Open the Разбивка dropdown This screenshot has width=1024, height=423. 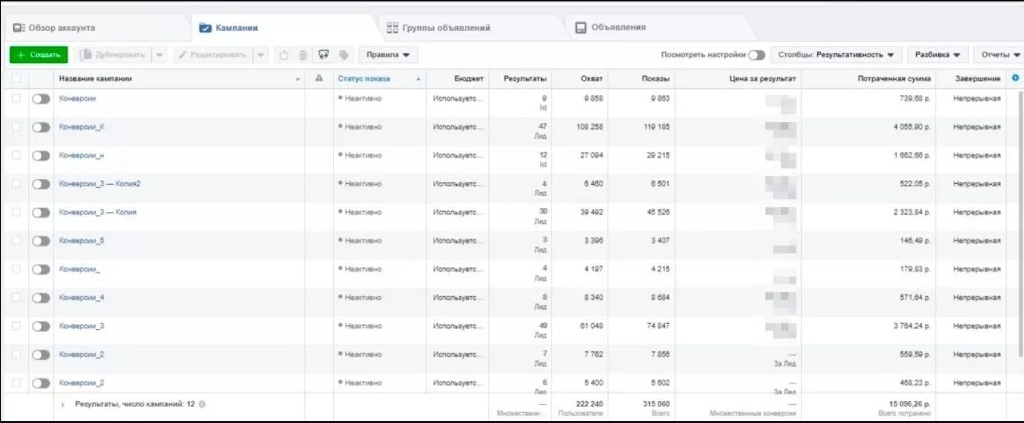point(937,55)
